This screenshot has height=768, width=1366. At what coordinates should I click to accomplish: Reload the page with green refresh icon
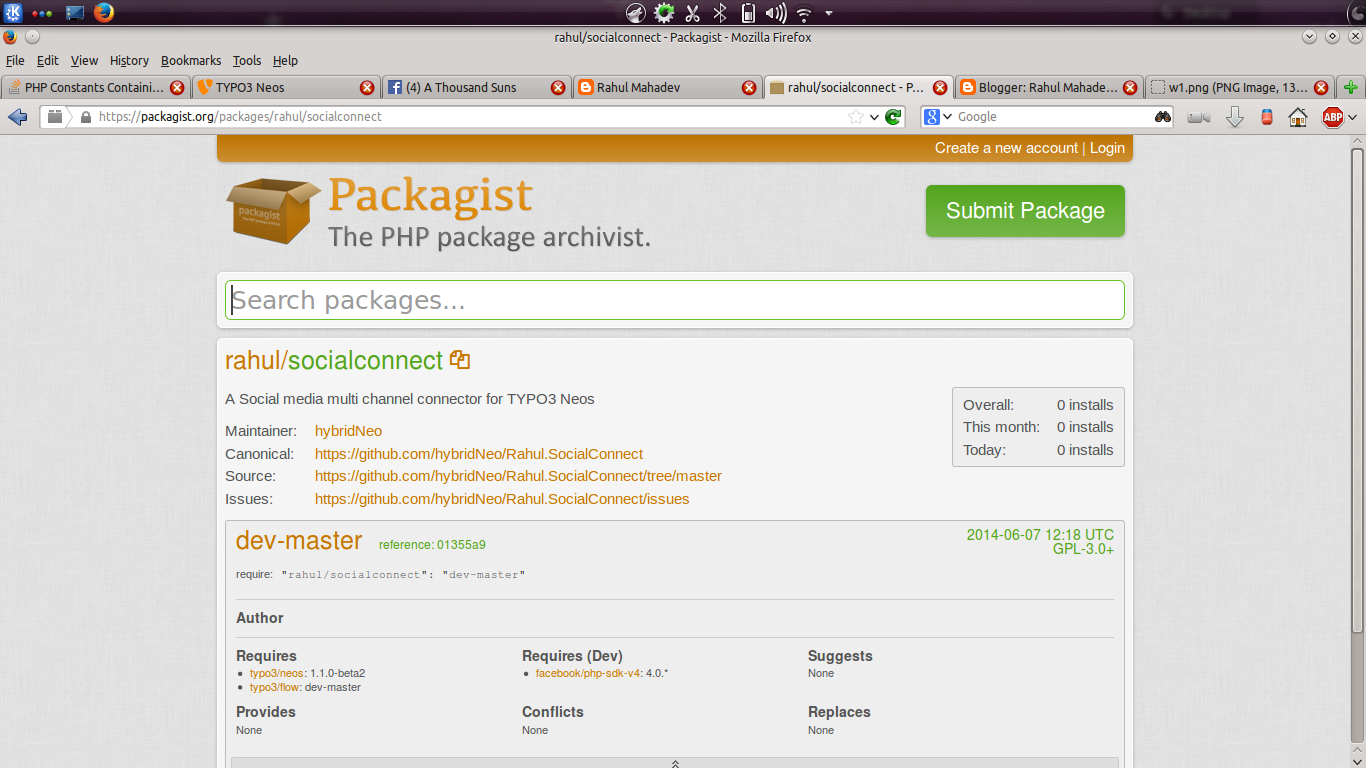[x=893, y=117]
